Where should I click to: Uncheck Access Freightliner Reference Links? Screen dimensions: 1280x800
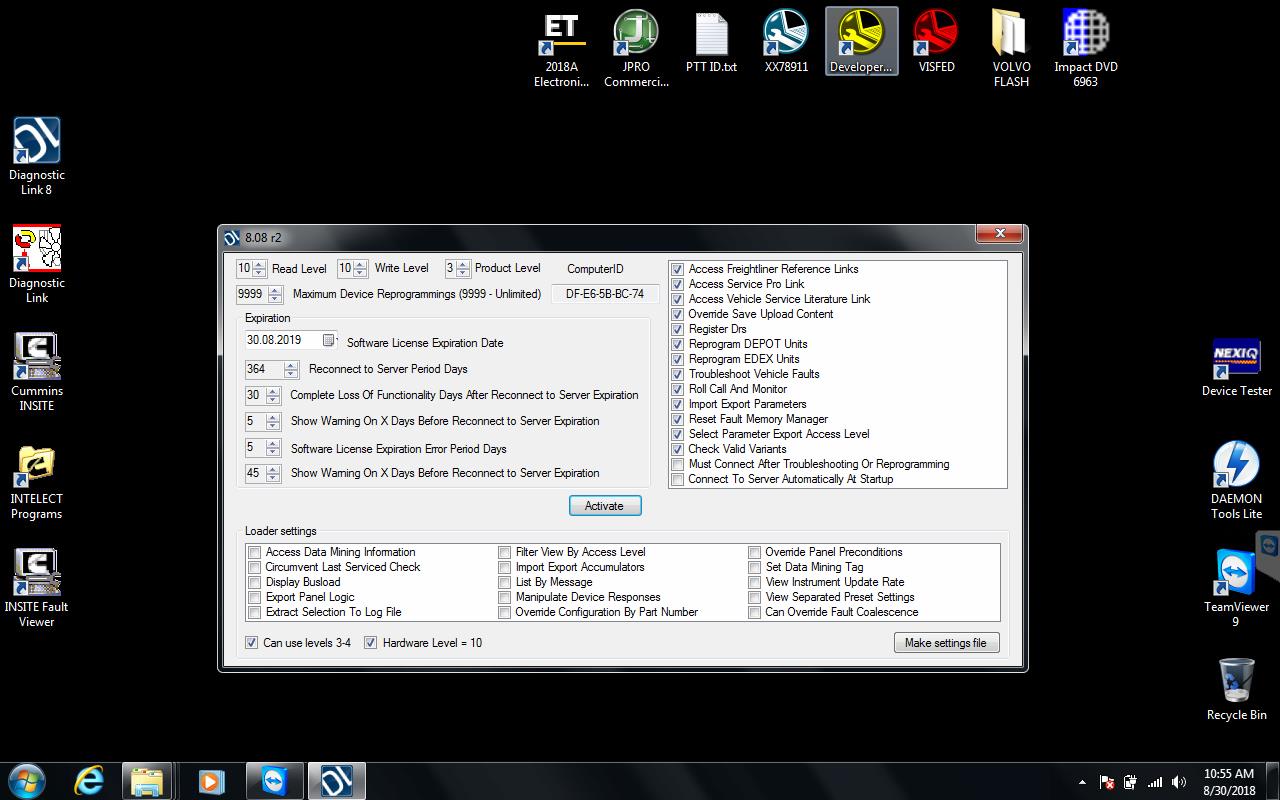coord(678,269)
